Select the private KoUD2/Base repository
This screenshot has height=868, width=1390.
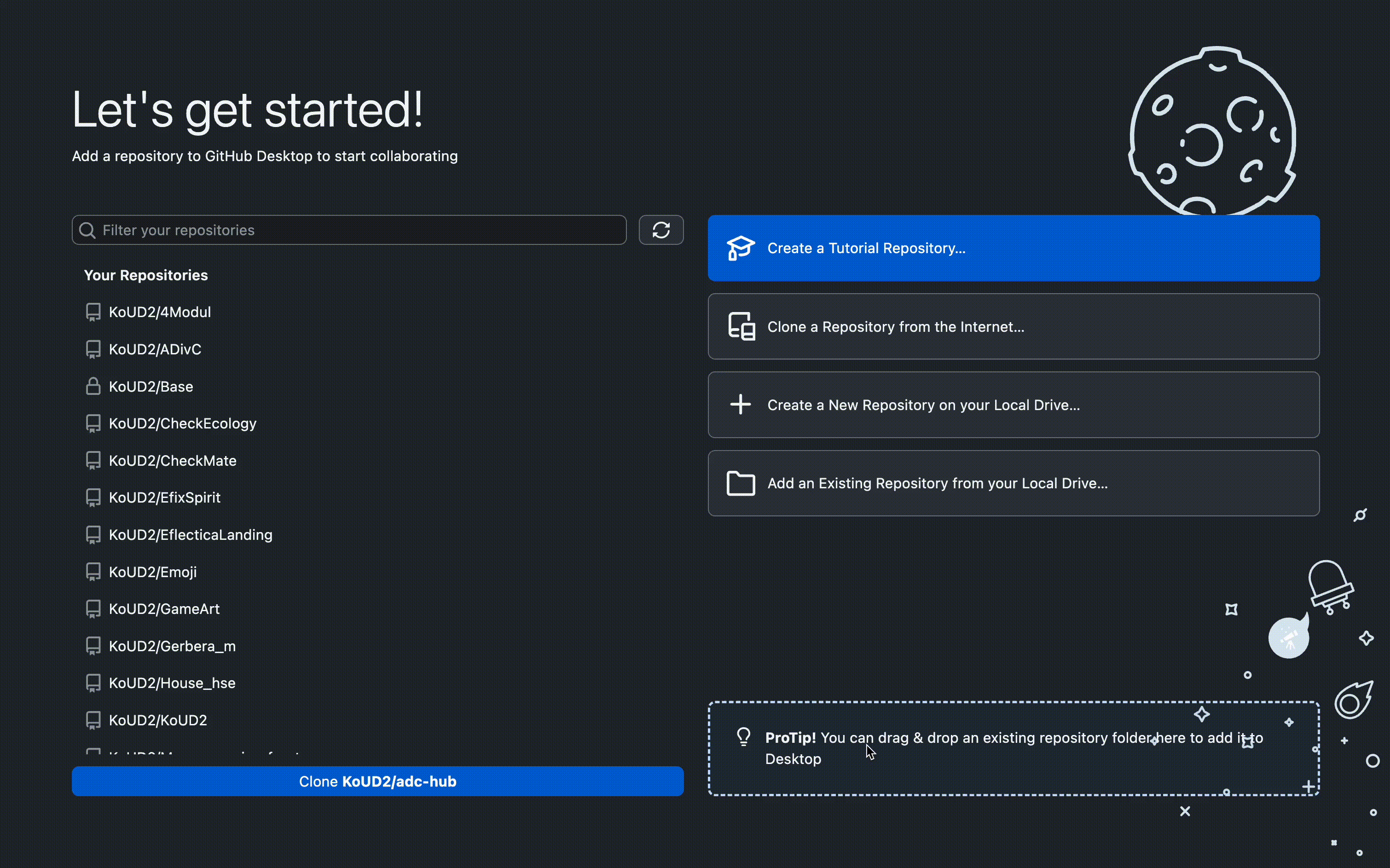pyautogui.click(x=378, y=386)
